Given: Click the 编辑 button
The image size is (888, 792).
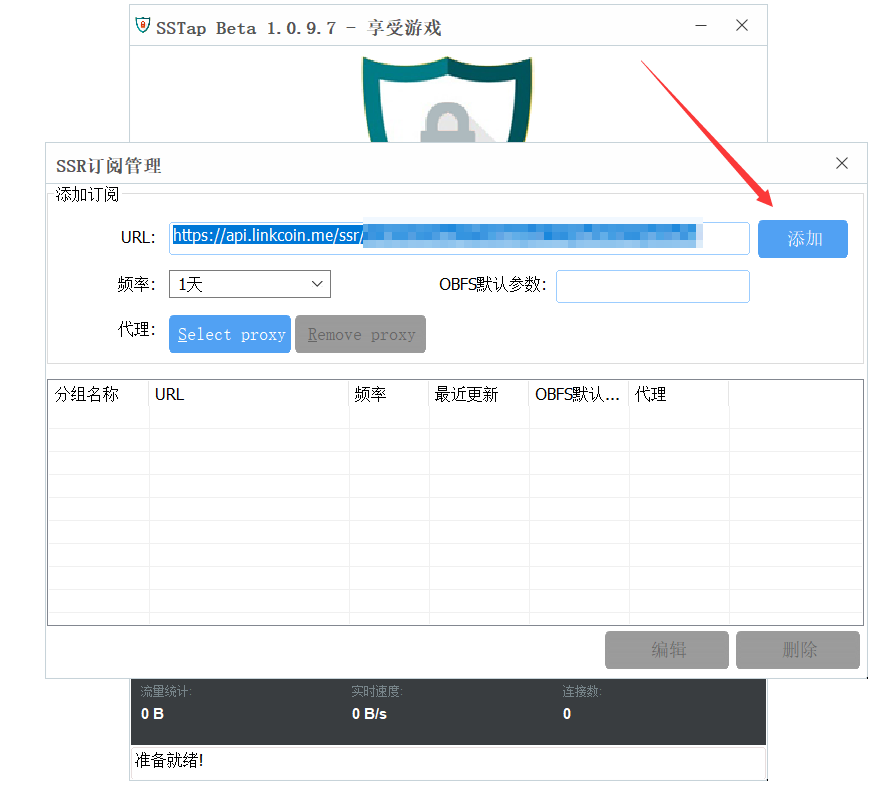Looking at the screenshot, I should point(667,649).
